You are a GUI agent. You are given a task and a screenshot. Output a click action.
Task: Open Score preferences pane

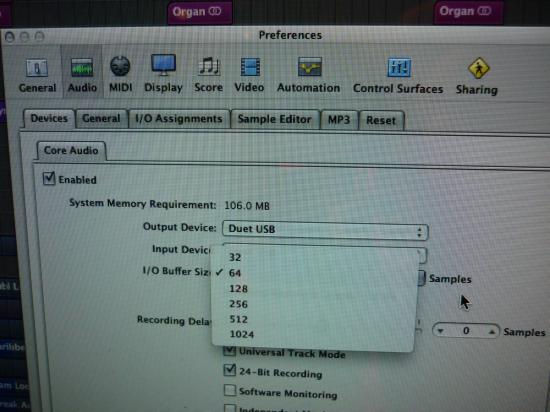pyautogui.click(x=209, y=75)
